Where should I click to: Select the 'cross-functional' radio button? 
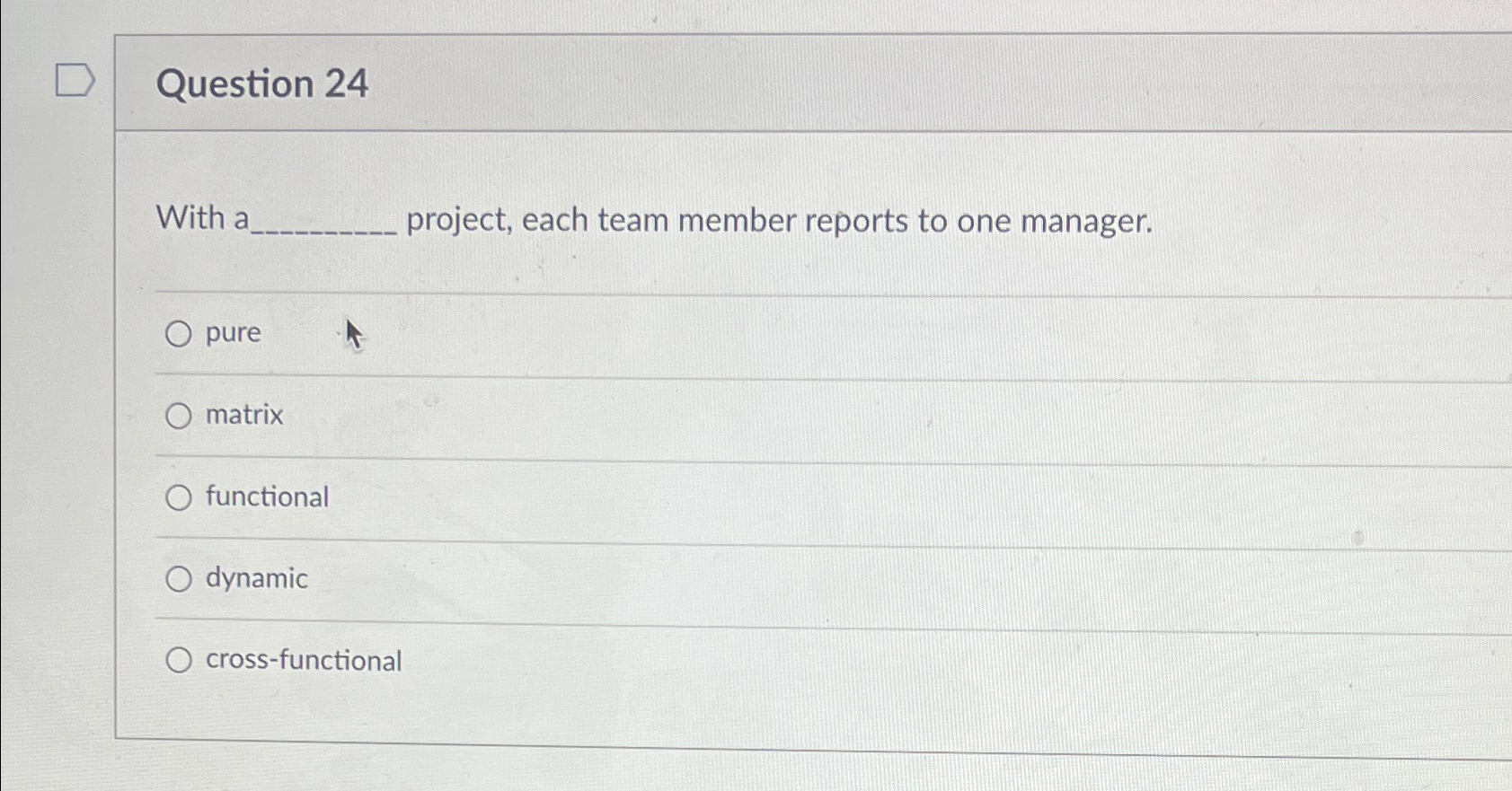click(180, 661)
